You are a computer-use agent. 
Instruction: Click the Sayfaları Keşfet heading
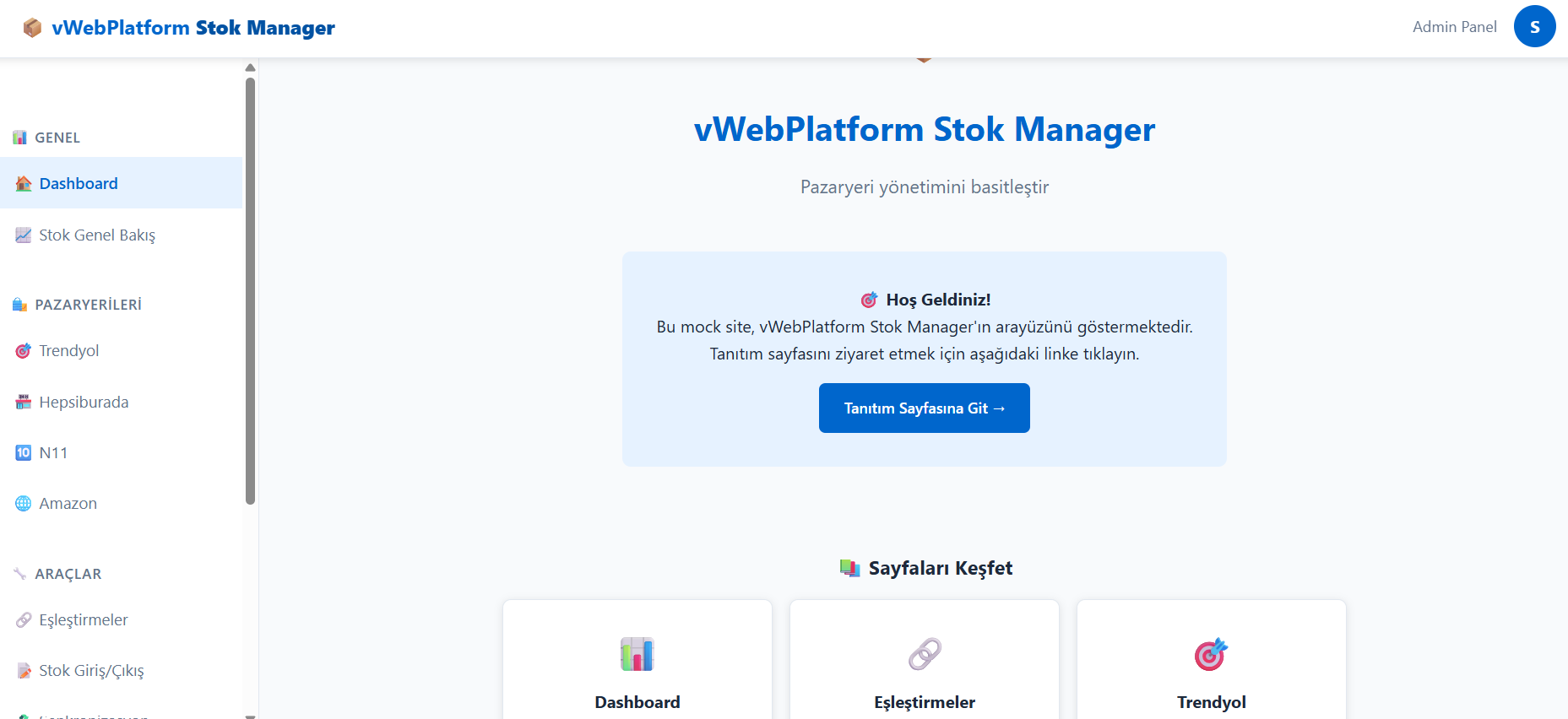coord(941,568)
